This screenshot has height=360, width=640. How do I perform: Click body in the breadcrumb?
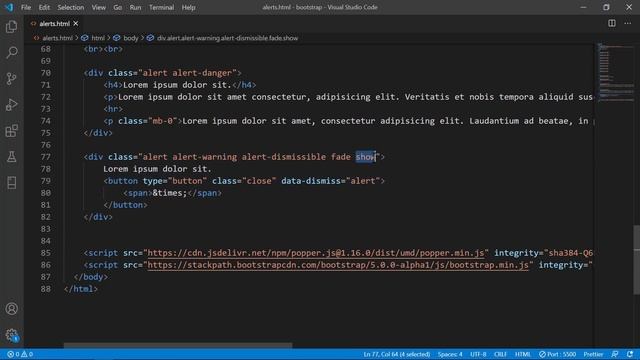(x=131, y=38)
